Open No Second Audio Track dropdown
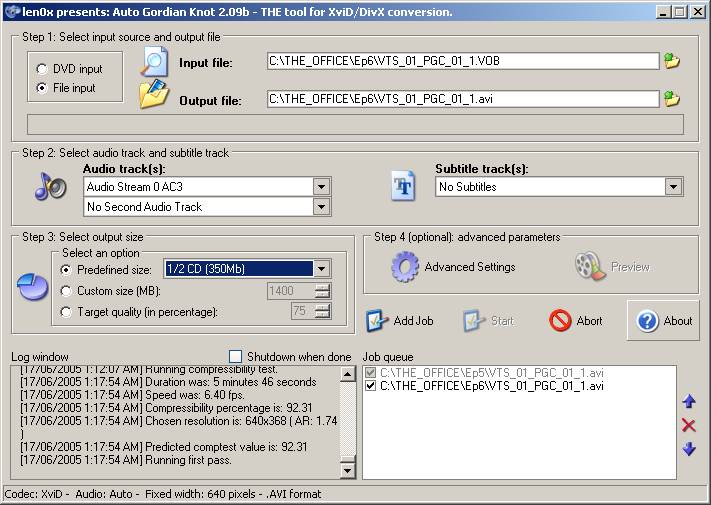 pyautogui.click(x=321, y=207)
